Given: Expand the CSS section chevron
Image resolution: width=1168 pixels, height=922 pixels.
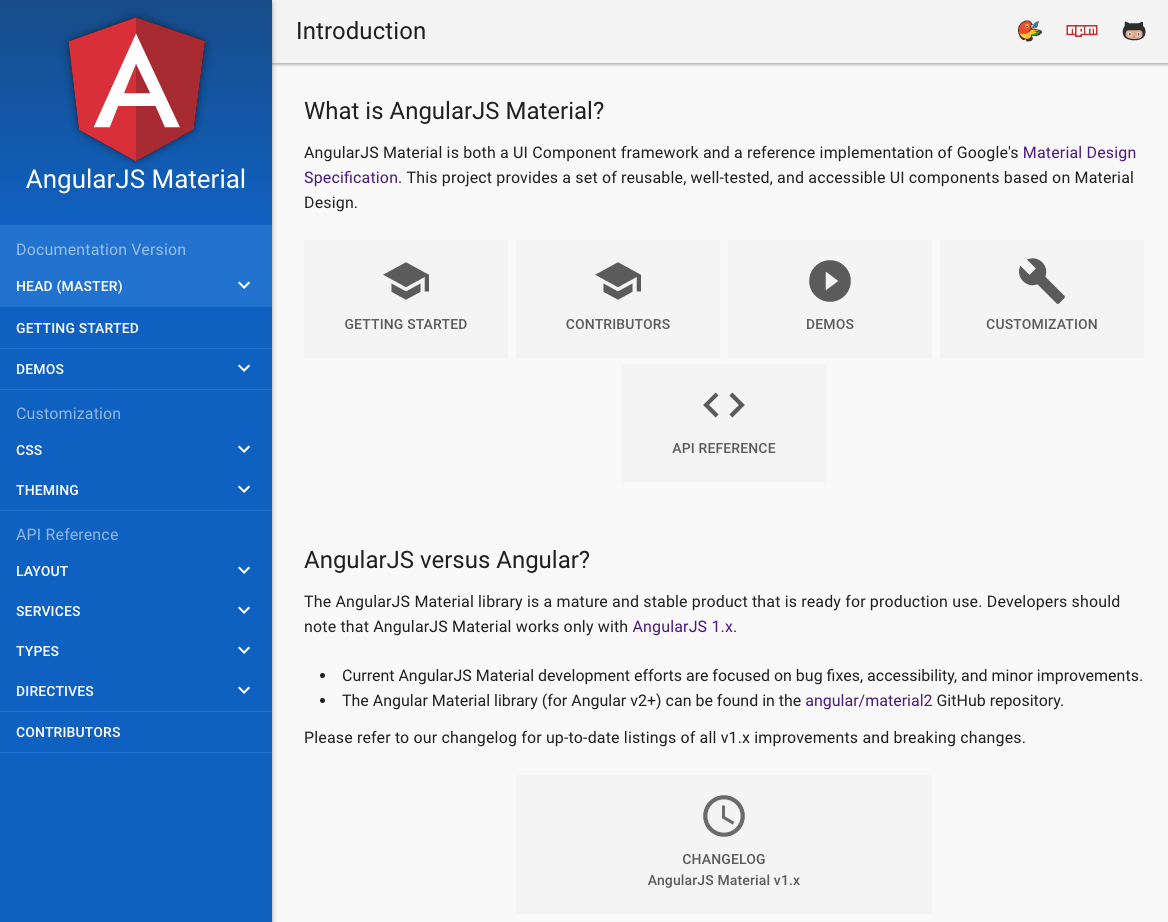Looking at the screenshot, I should (x=244, y=449).
